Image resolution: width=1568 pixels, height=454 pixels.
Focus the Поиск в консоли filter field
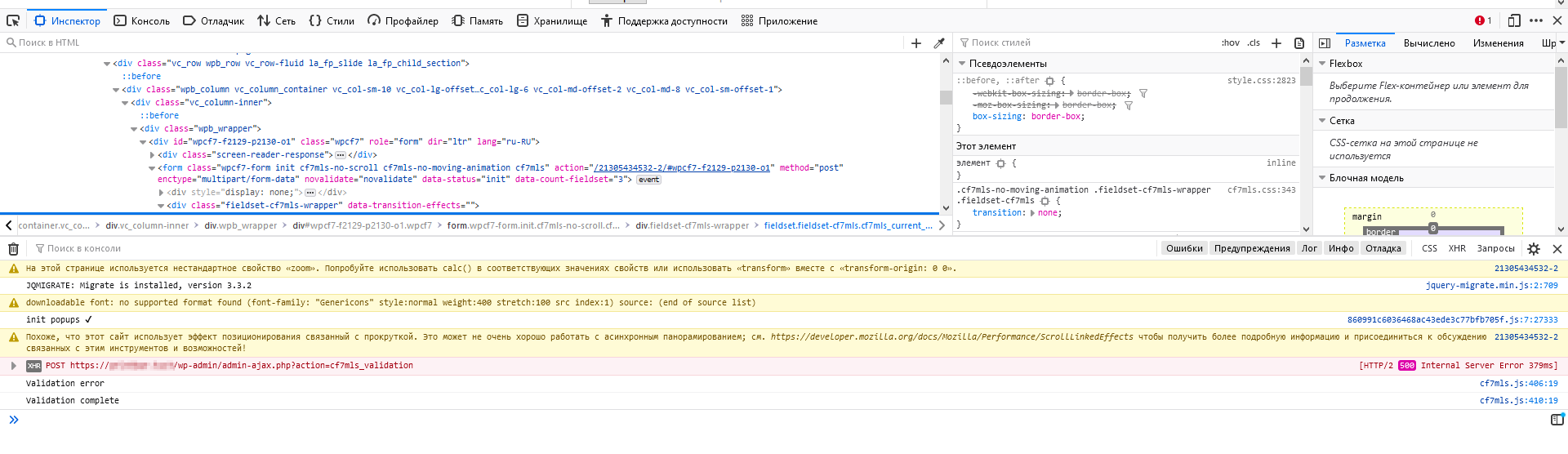[596, 249]
